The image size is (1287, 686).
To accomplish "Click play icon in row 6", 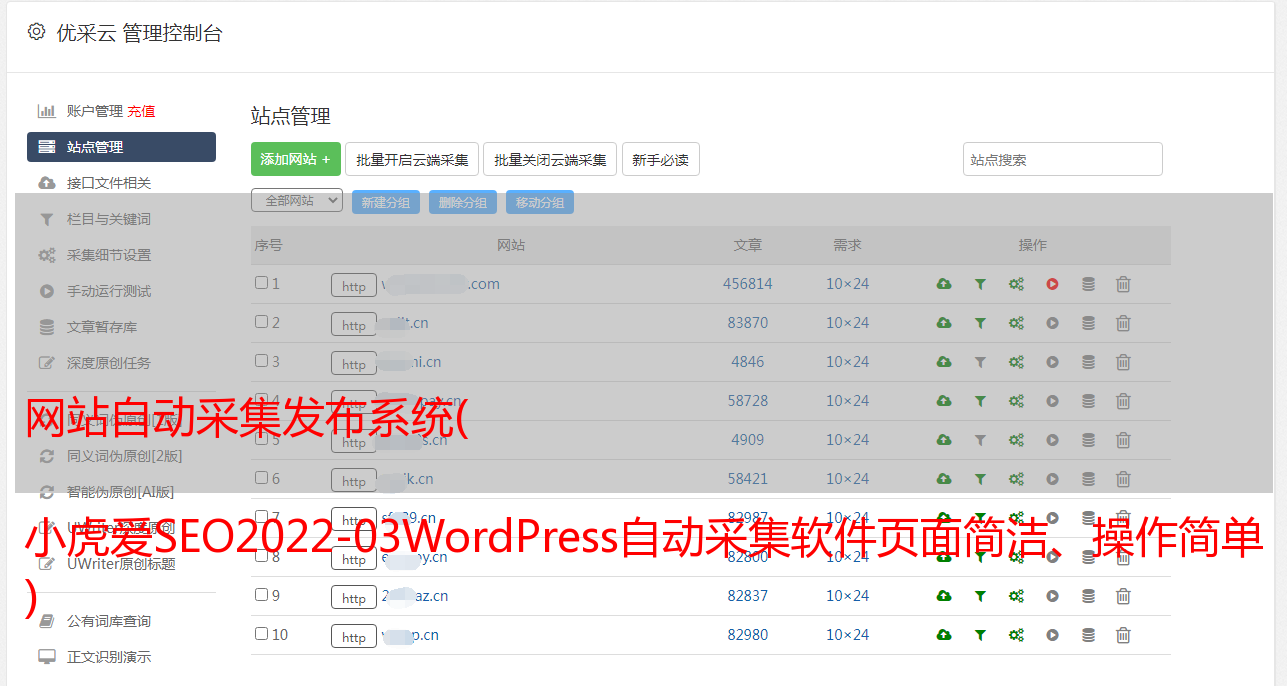I will [1052, 479].
